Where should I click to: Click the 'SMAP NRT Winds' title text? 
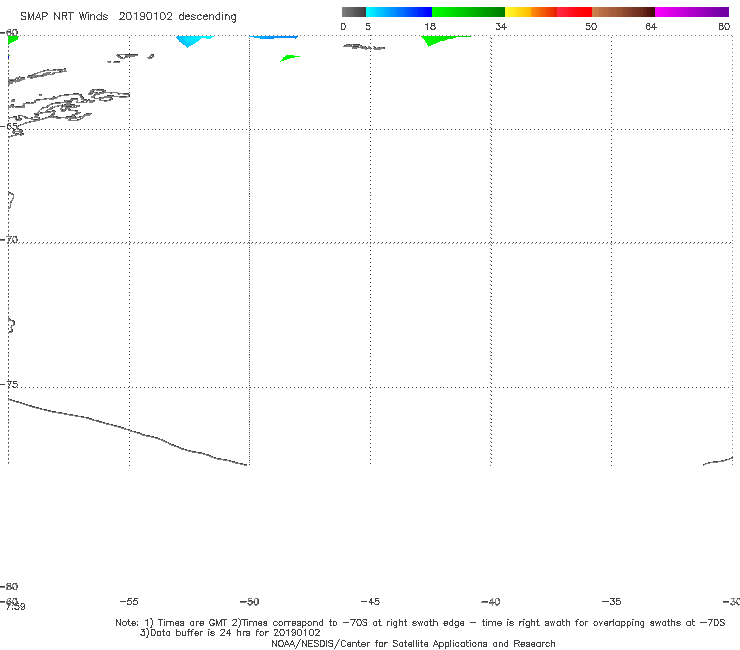(x=64, y=16)
